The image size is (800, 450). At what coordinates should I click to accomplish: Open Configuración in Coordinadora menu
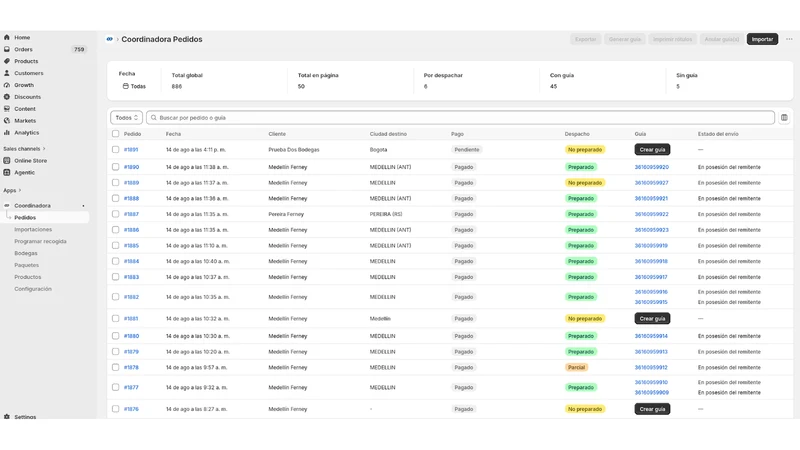coord(33,289)
